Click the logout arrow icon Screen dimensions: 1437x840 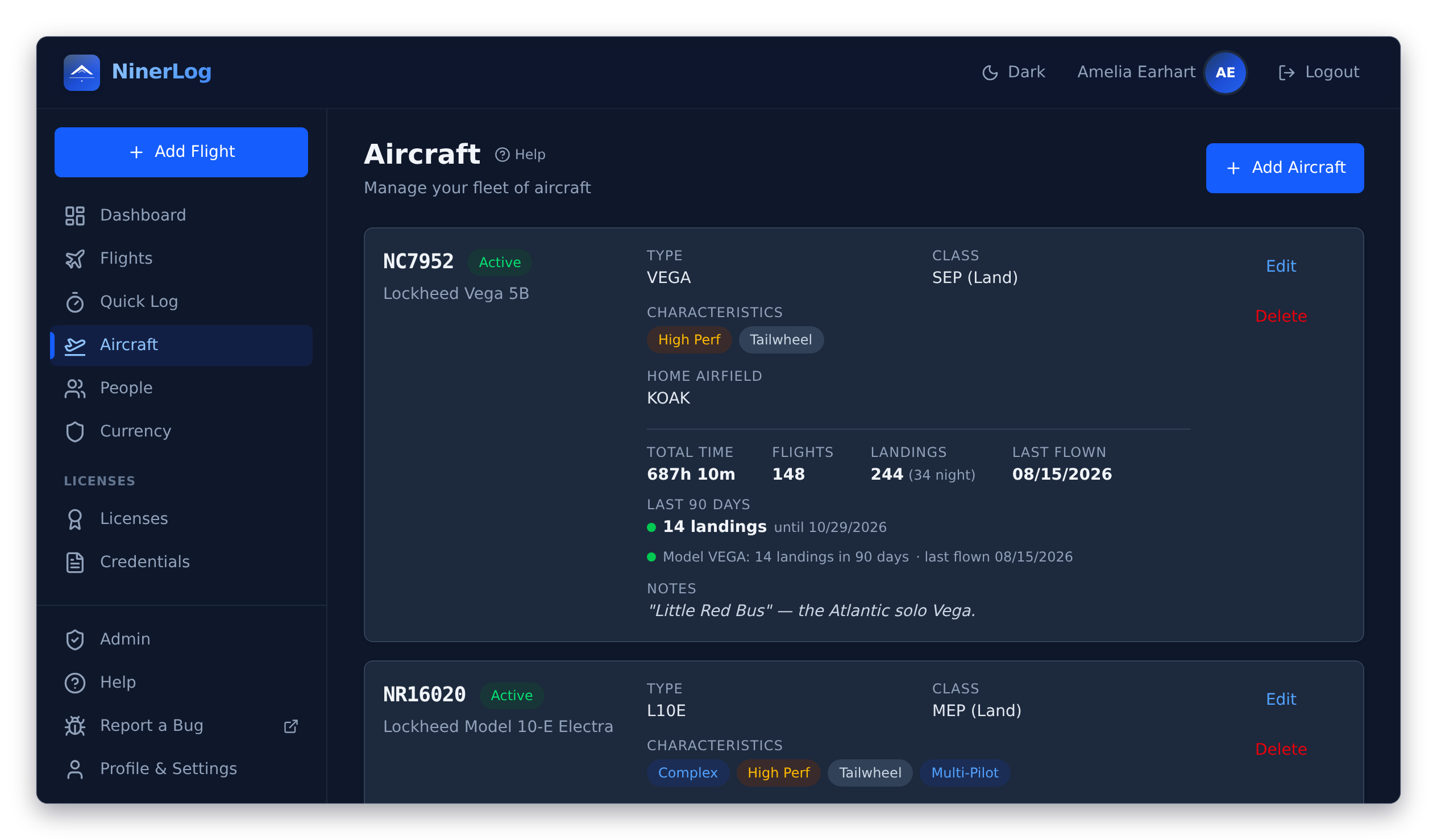1286,72
